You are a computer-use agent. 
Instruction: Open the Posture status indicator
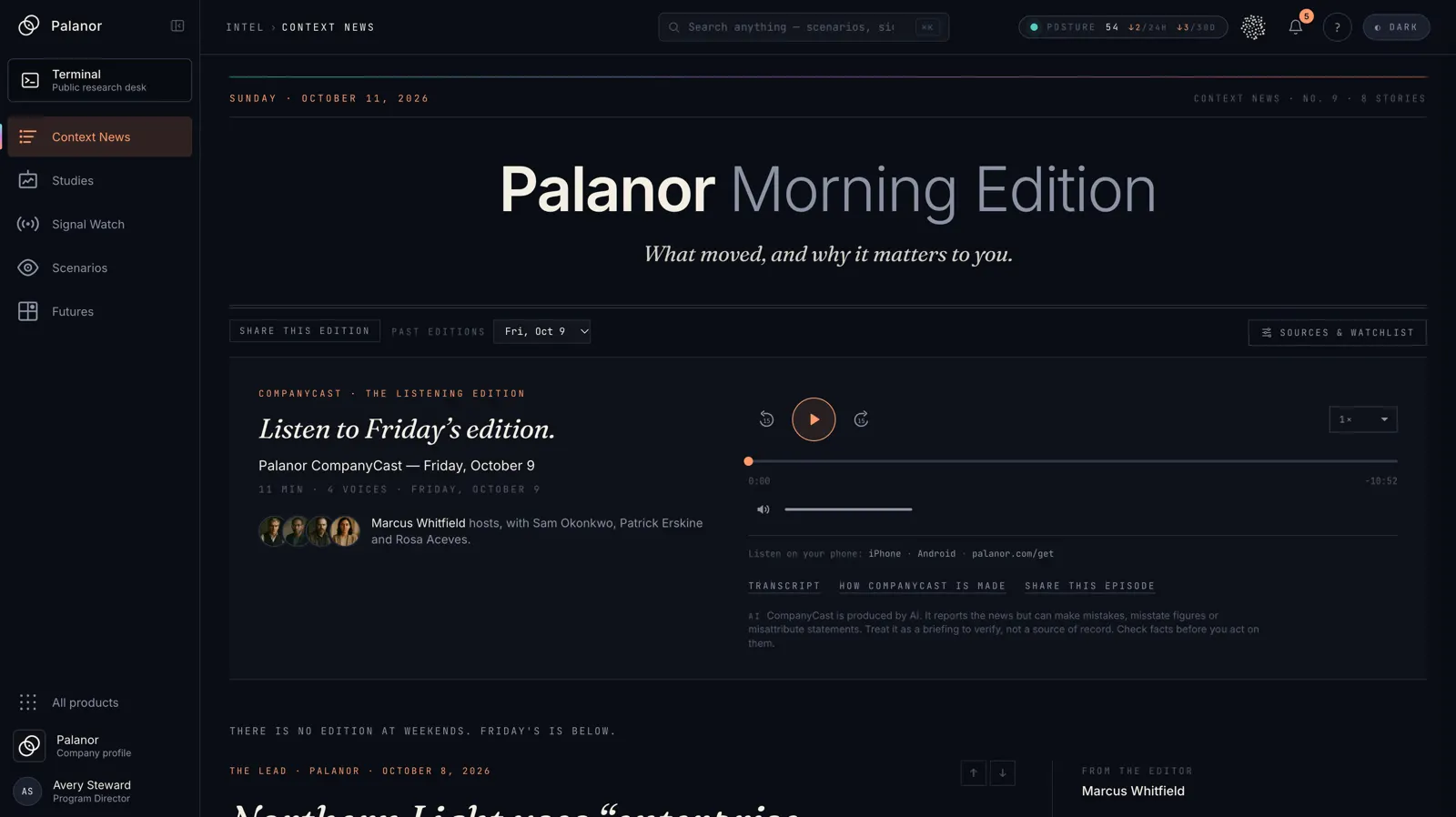(1123, 27)
